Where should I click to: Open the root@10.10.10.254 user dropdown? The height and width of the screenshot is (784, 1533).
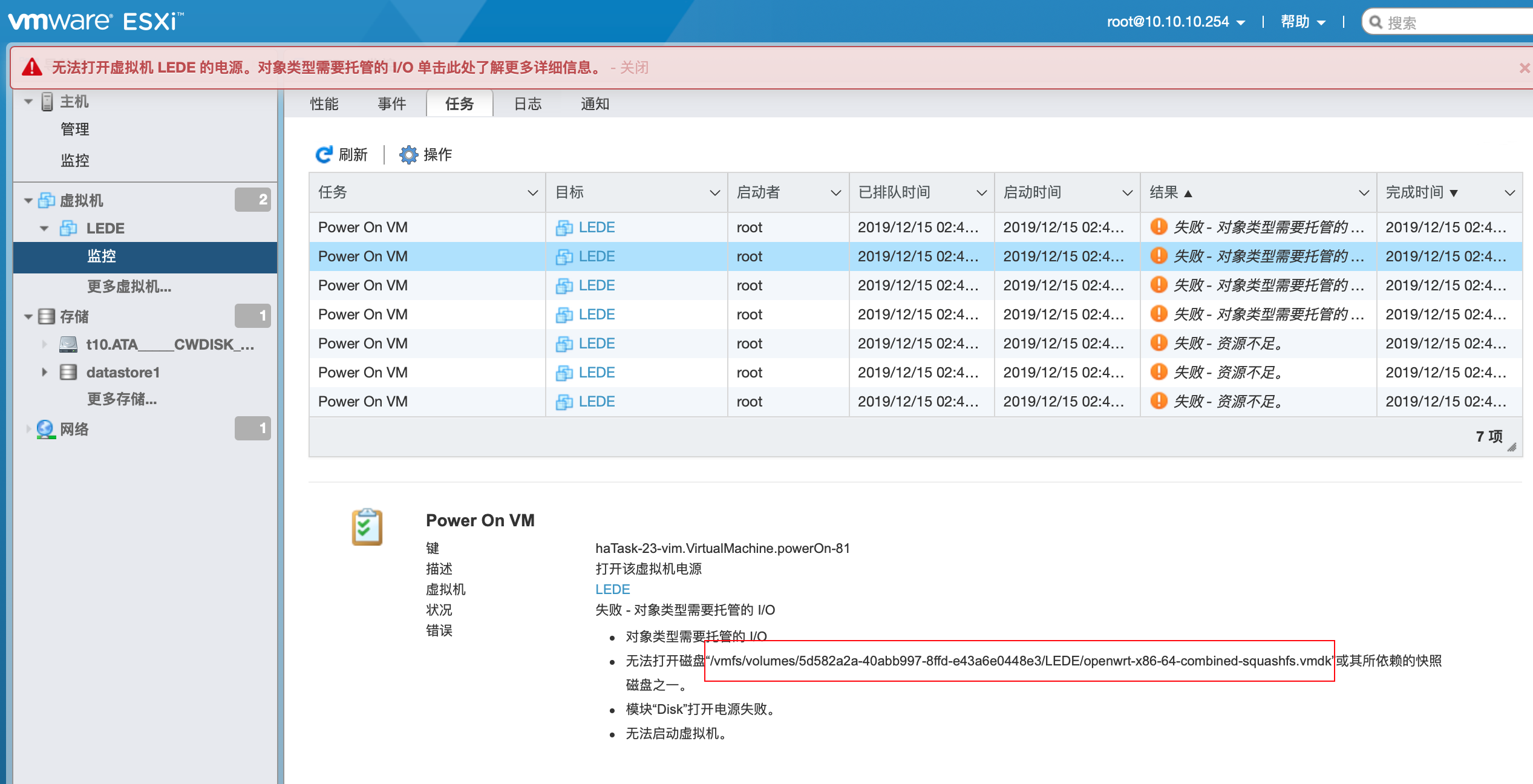1175,22
